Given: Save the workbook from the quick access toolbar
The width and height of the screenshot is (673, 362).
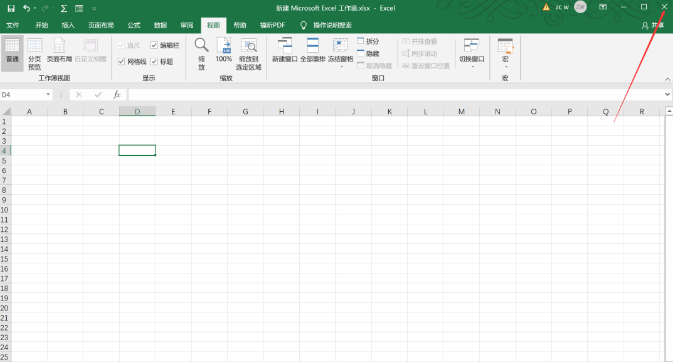Looking at the screenshot, I should pos(11,8).
